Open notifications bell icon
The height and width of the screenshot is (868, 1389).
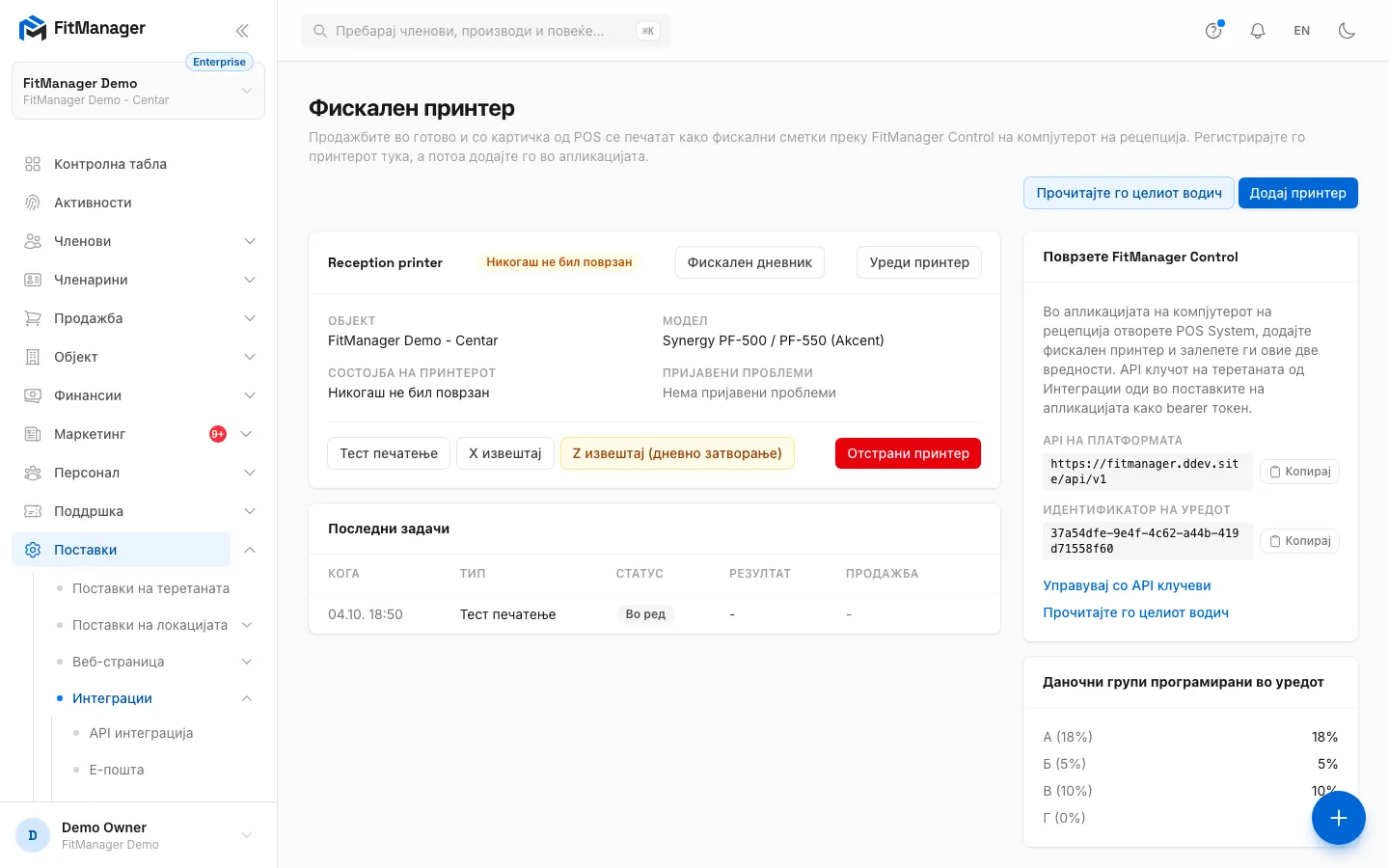pyautogui.click(x=1258, y=31)
